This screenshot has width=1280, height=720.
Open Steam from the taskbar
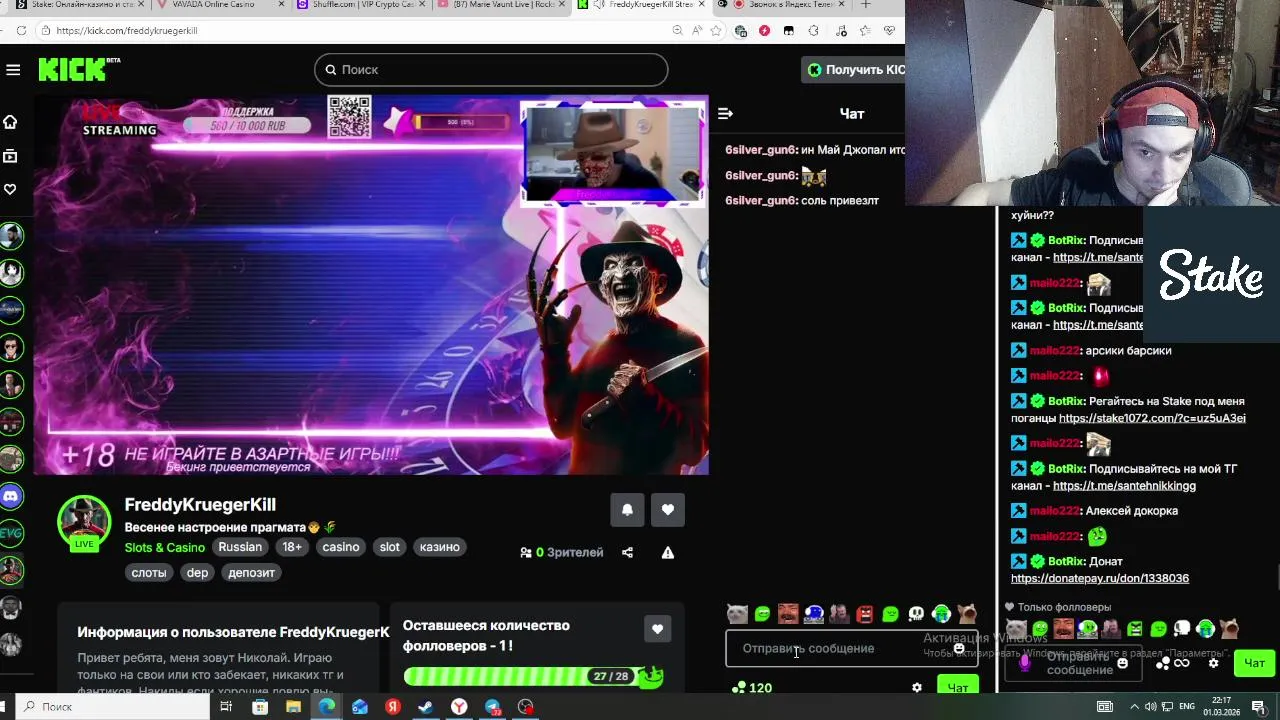[x=425, y=707]
